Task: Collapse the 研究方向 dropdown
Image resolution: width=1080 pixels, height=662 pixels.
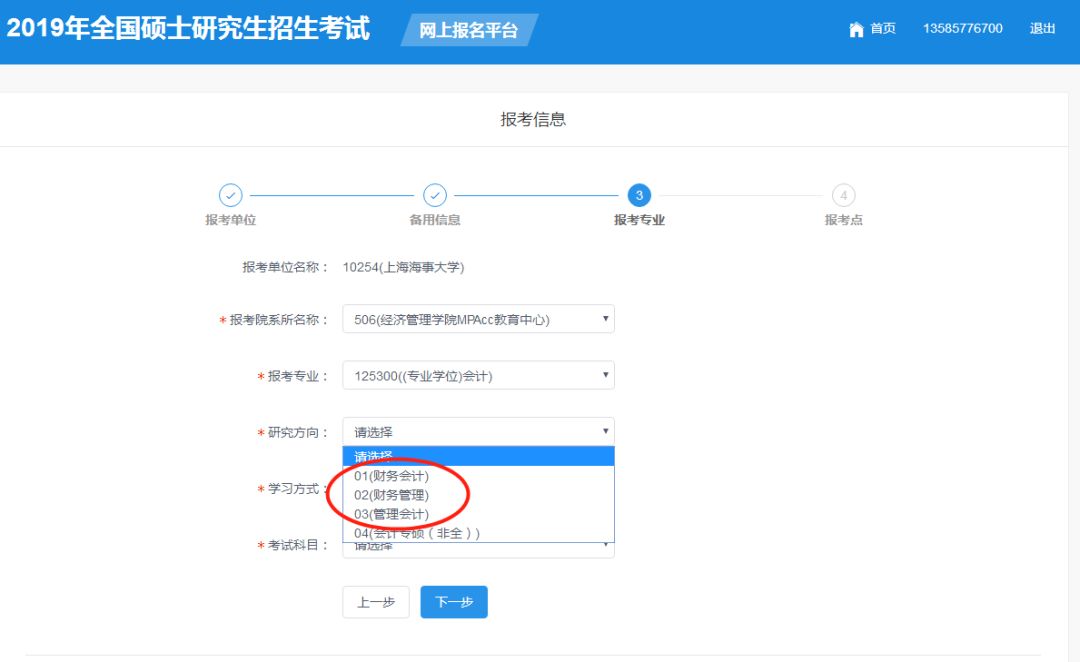Action: click(x=478, y=432)
